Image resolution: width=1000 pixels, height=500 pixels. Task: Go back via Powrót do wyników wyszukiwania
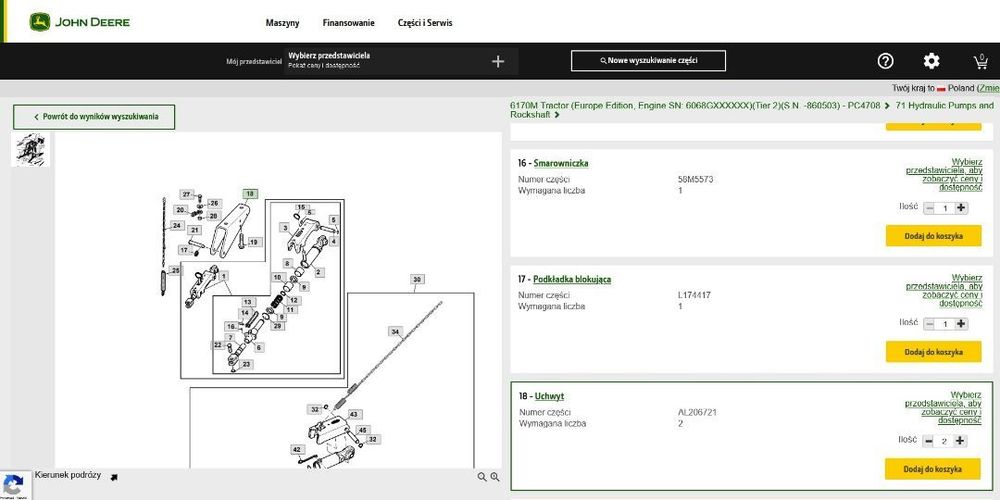click(x=94, y=117)
